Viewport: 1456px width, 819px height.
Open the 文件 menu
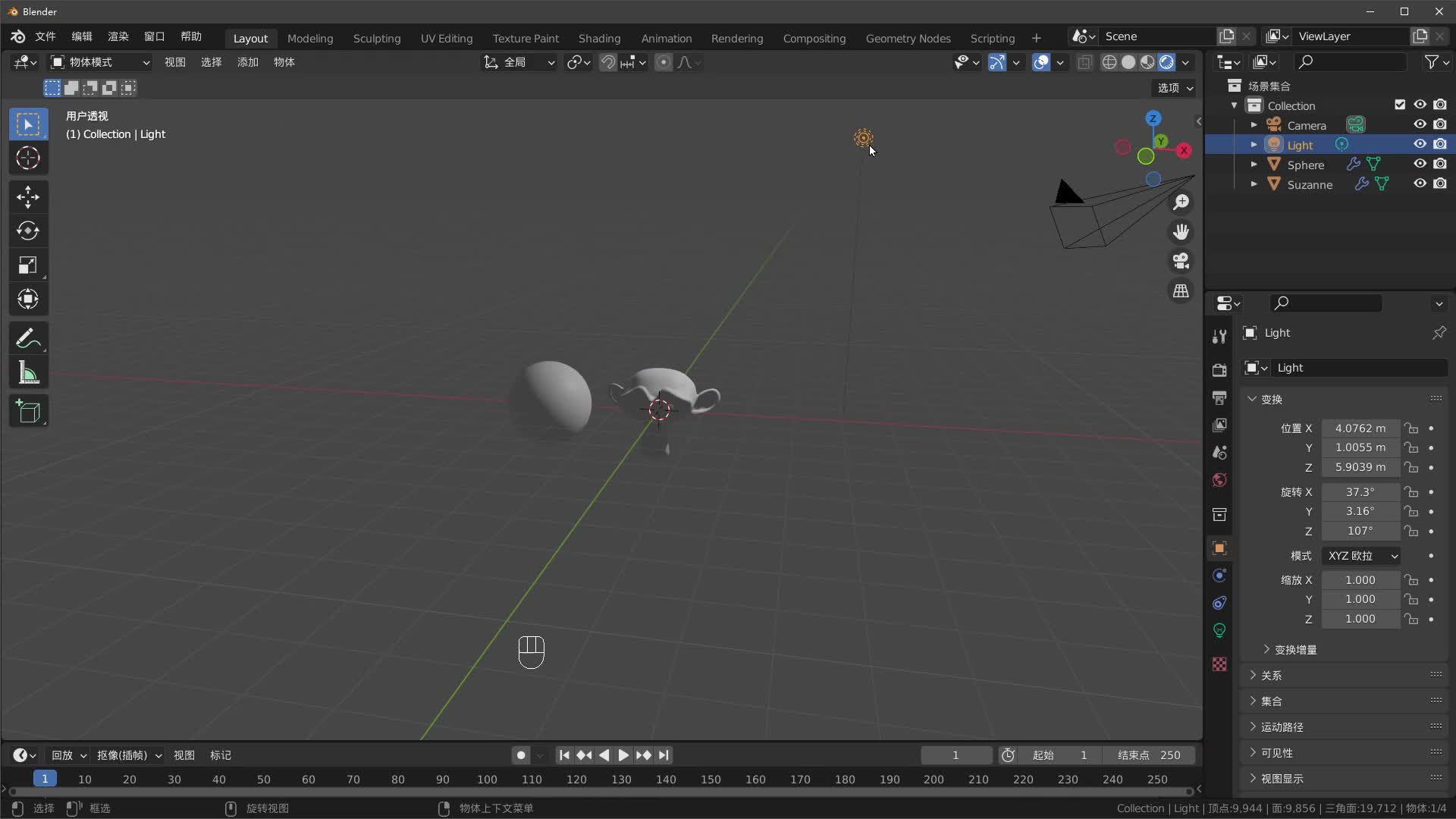coord(45,36)
